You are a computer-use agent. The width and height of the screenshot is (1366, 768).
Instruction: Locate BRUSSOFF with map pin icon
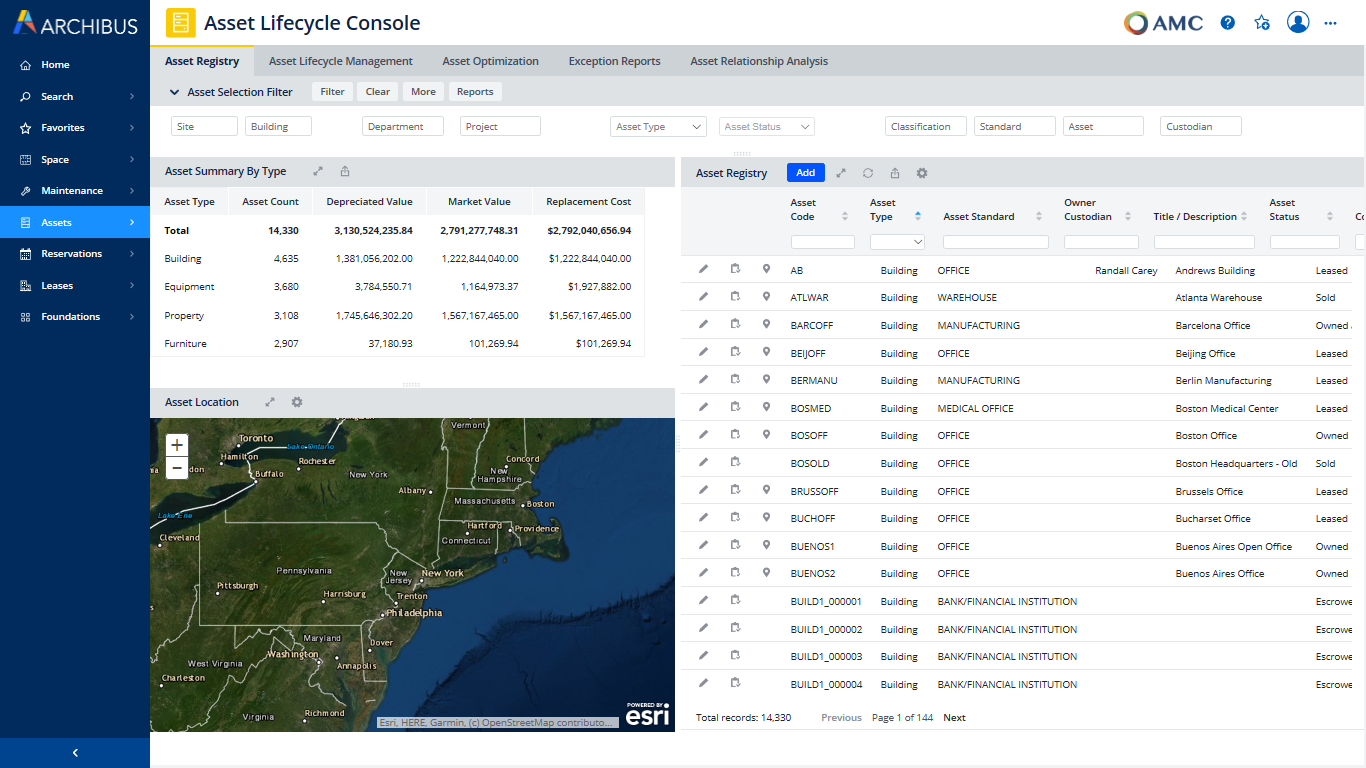tap(766, 490)
